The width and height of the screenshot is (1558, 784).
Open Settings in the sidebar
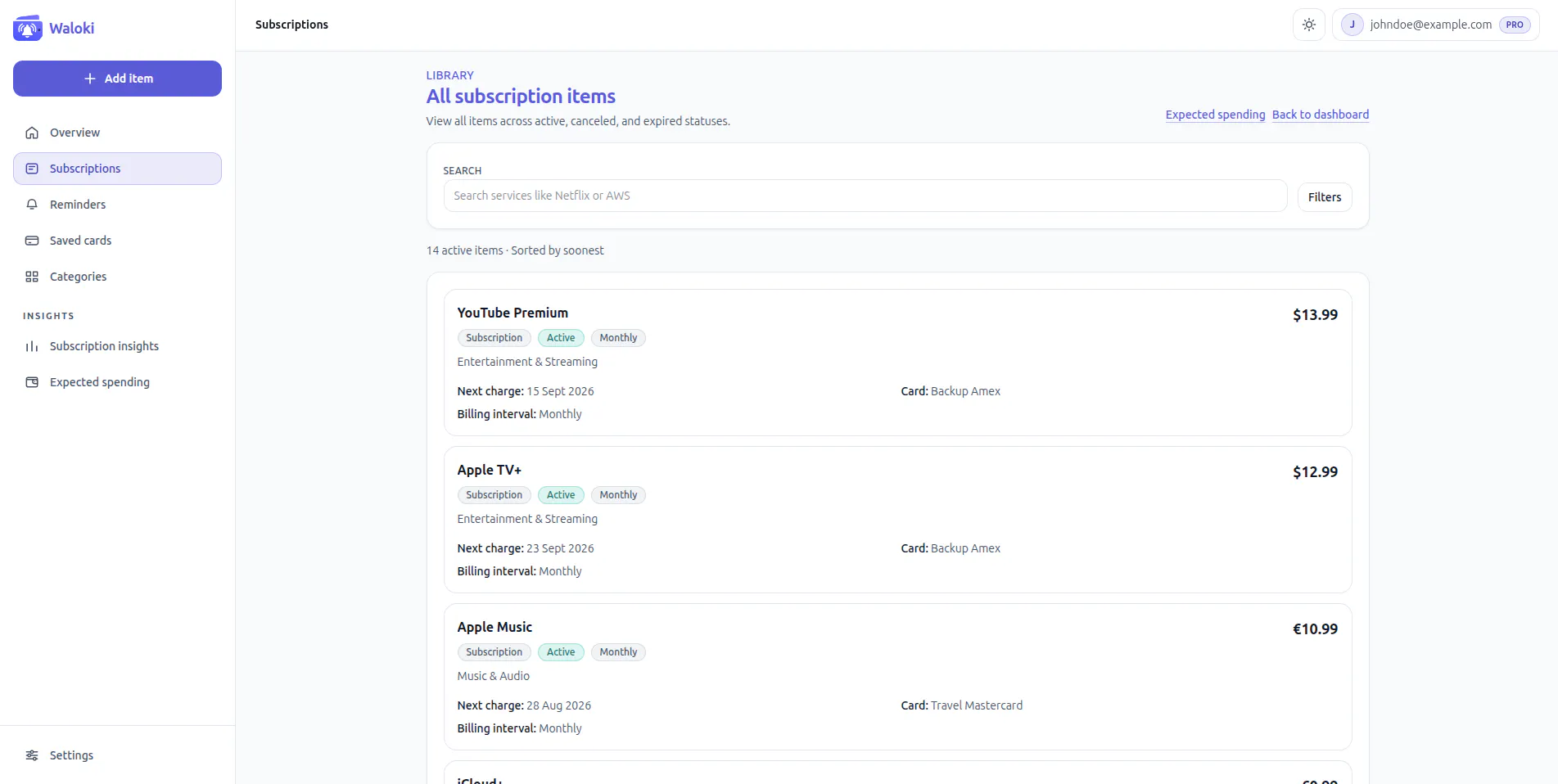pyautogui.click(x=117, y=755)
